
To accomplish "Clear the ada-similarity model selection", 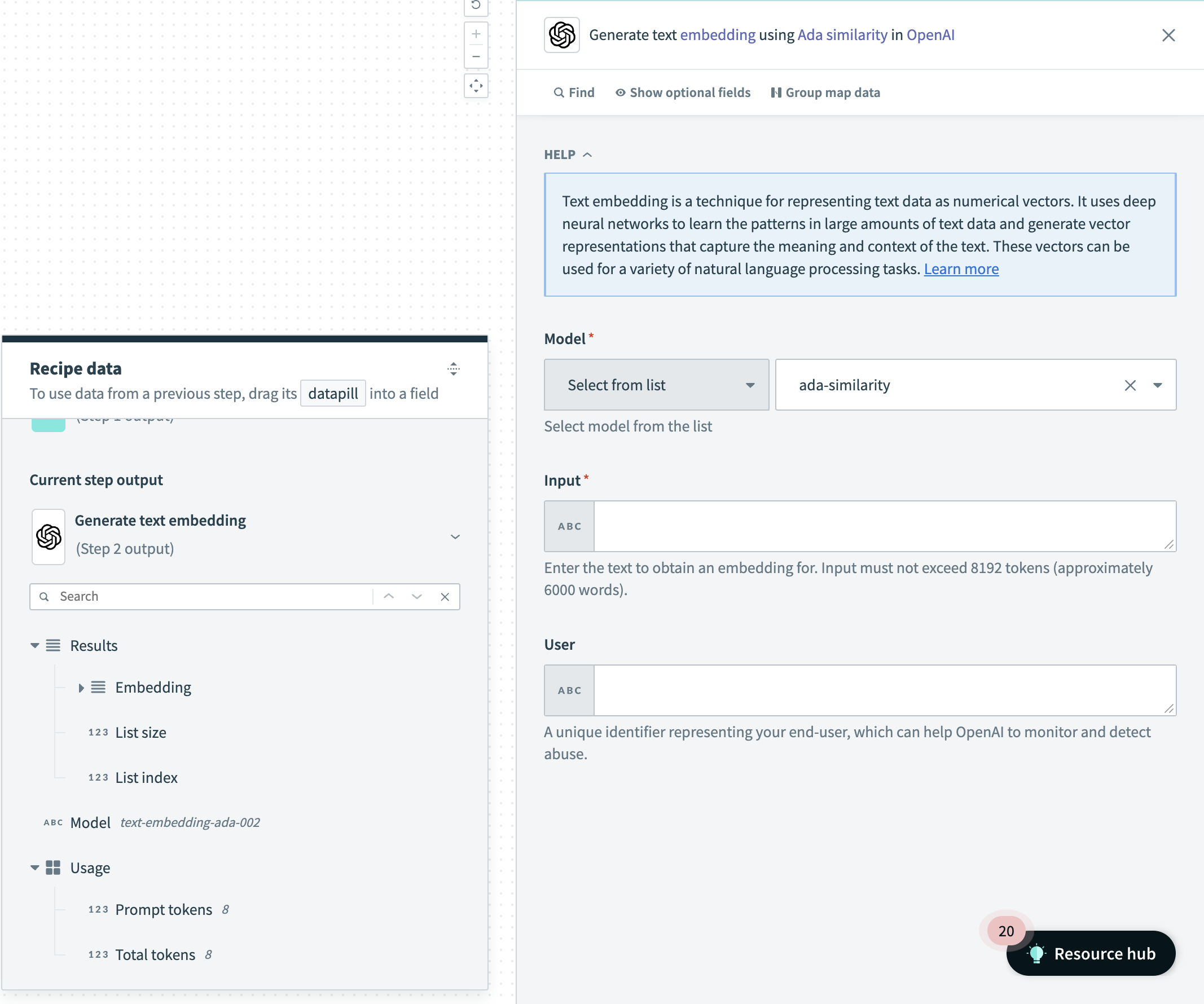I will click(1130, 385).
